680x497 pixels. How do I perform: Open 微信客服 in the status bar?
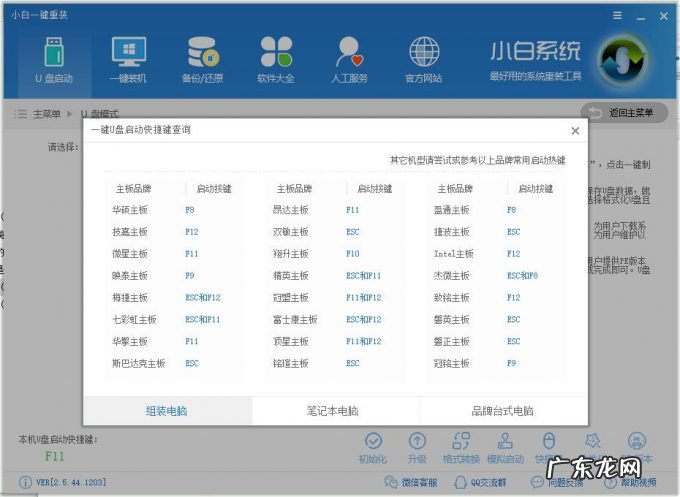[x=411, y=482]
